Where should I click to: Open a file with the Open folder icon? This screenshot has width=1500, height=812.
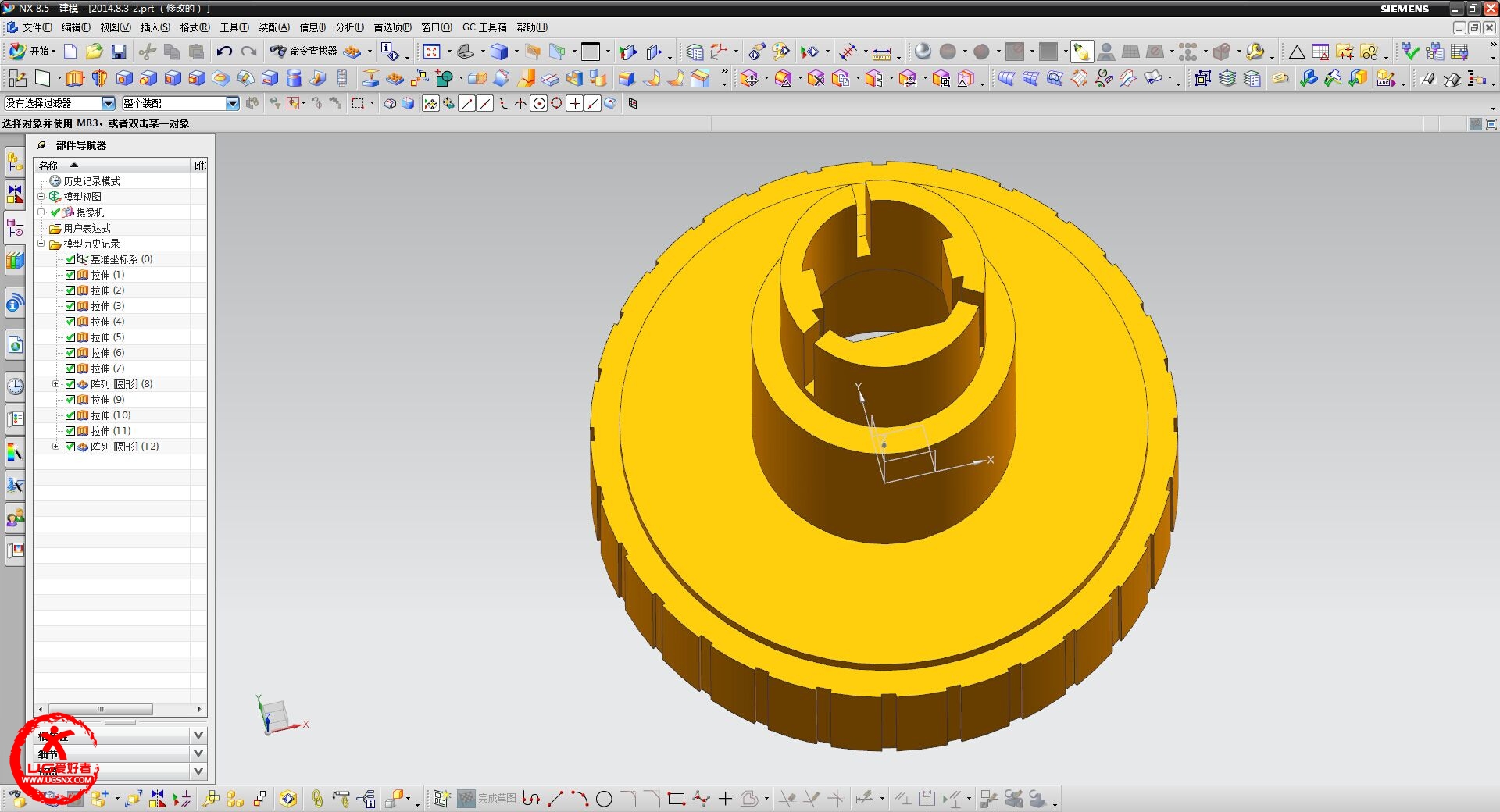(95, 52)
